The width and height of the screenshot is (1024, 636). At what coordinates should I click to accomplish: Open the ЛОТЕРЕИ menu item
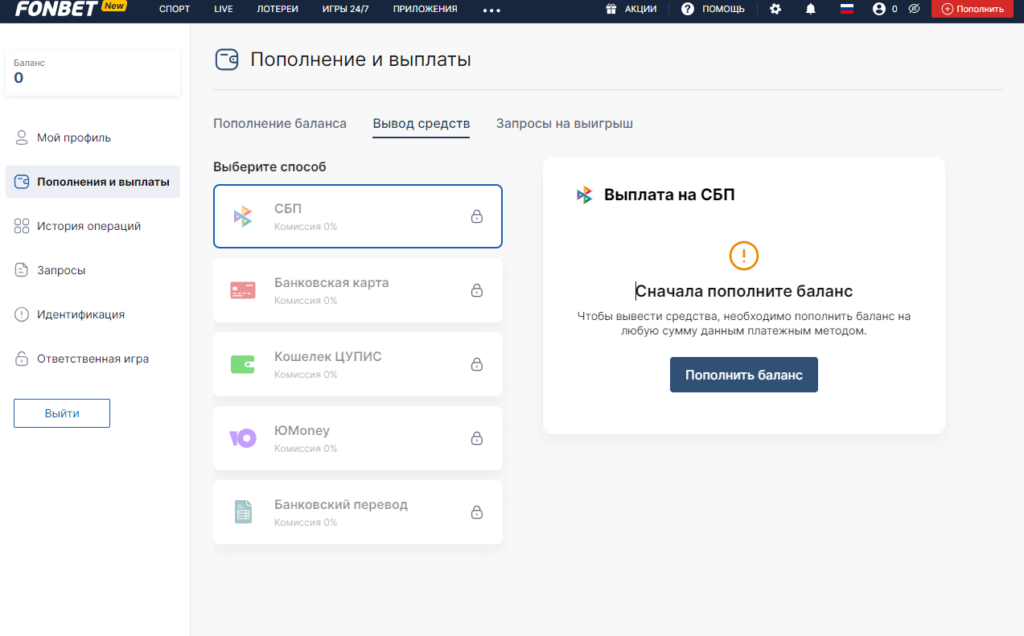click(278, 9)
